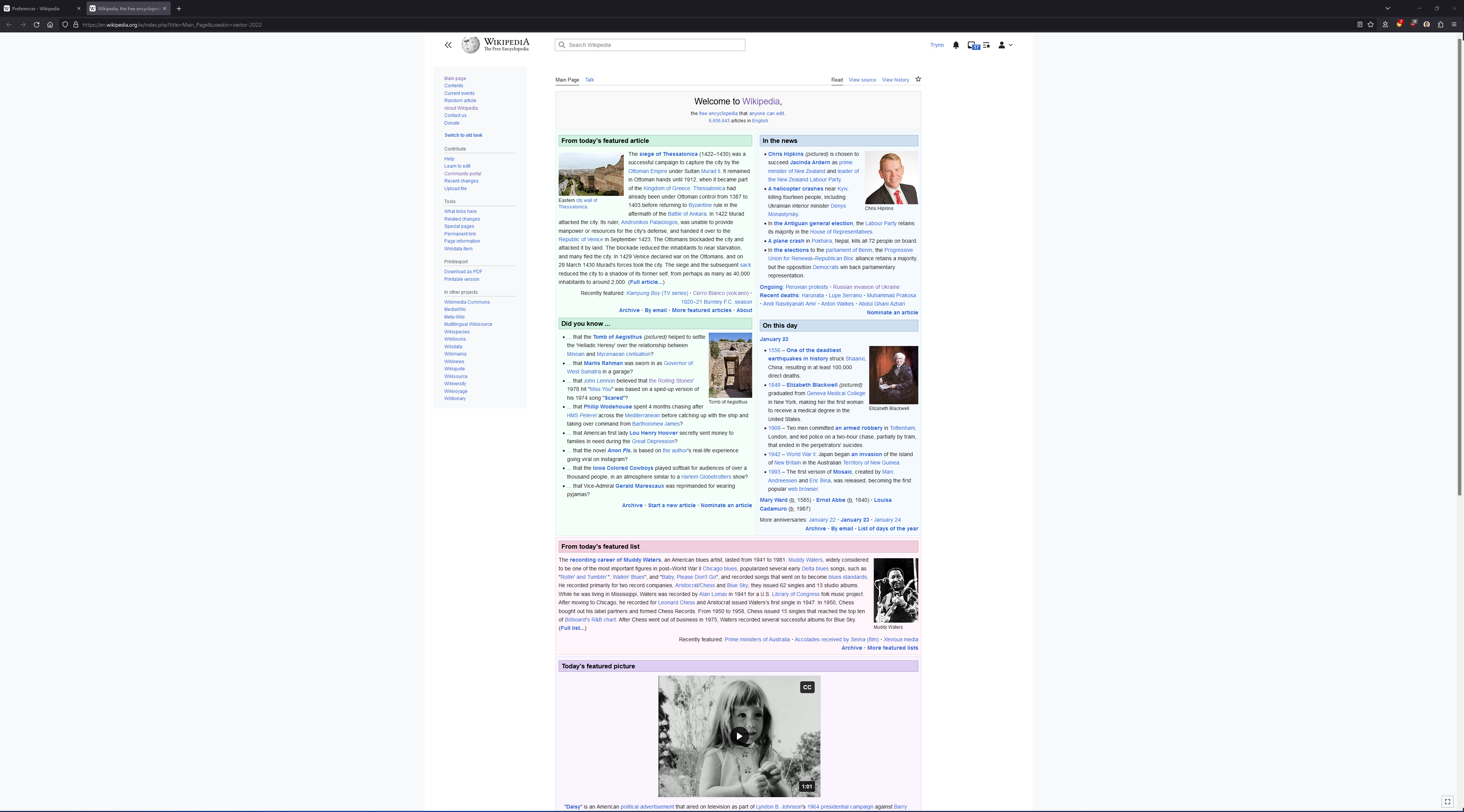Open Full article link for featured article
1464x812 pixels.
[x=646, y=282]
